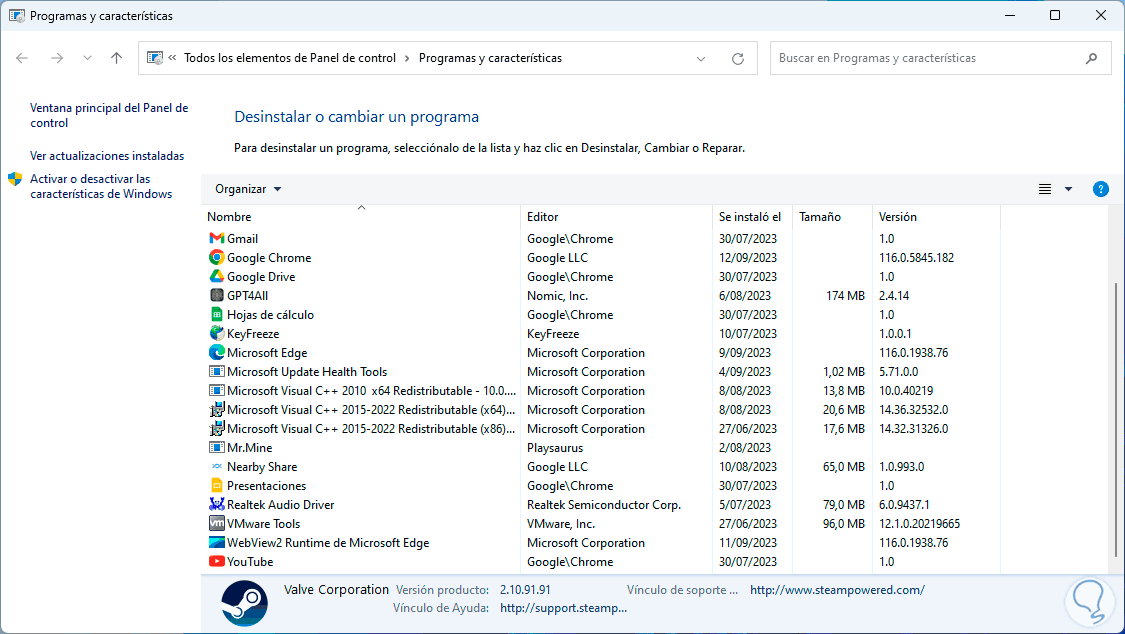1125x634 pixels.
Task: Click VMware, Inc. editor cell
Action: click(x=560, y=524)
